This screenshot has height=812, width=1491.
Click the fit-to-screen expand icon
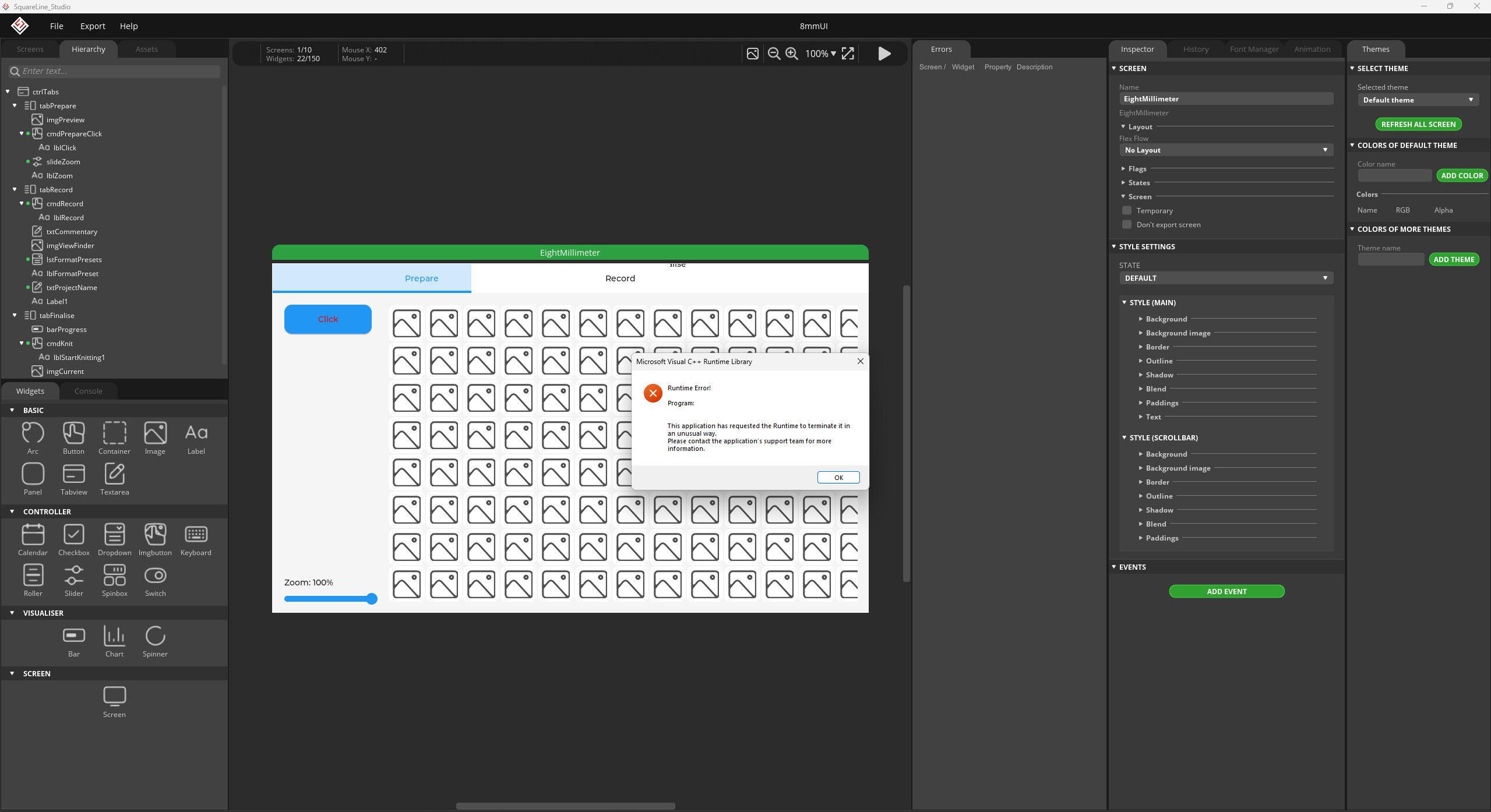(x=848, y=54)
